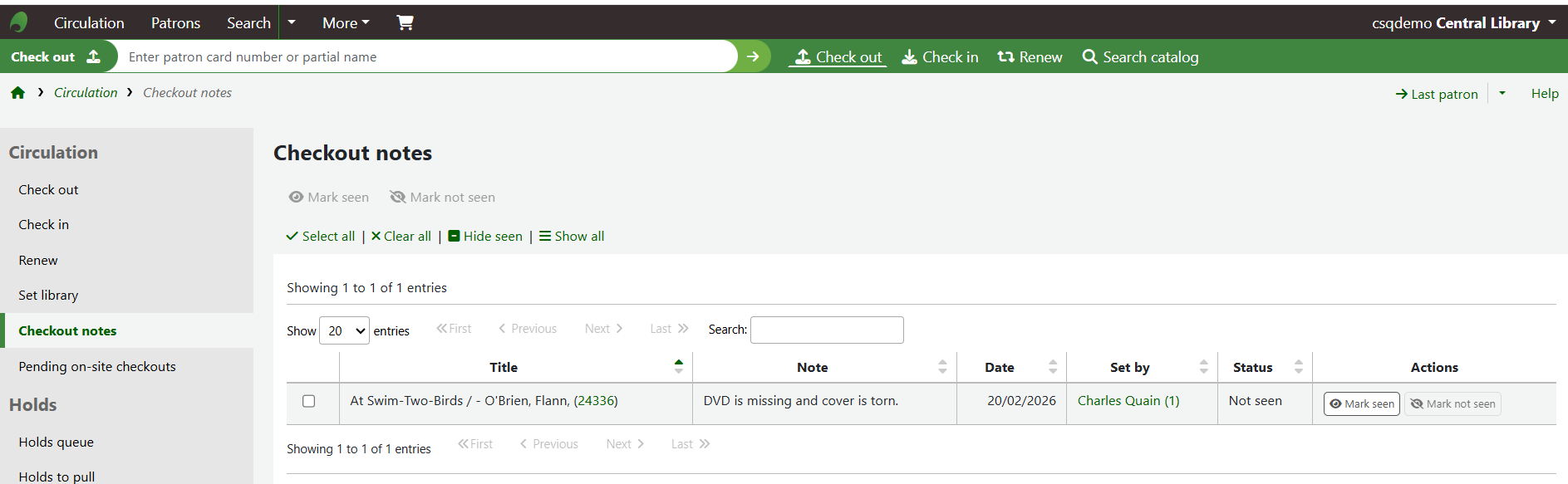
Task: Sort table by Set by column
Action: (1142, 367)
